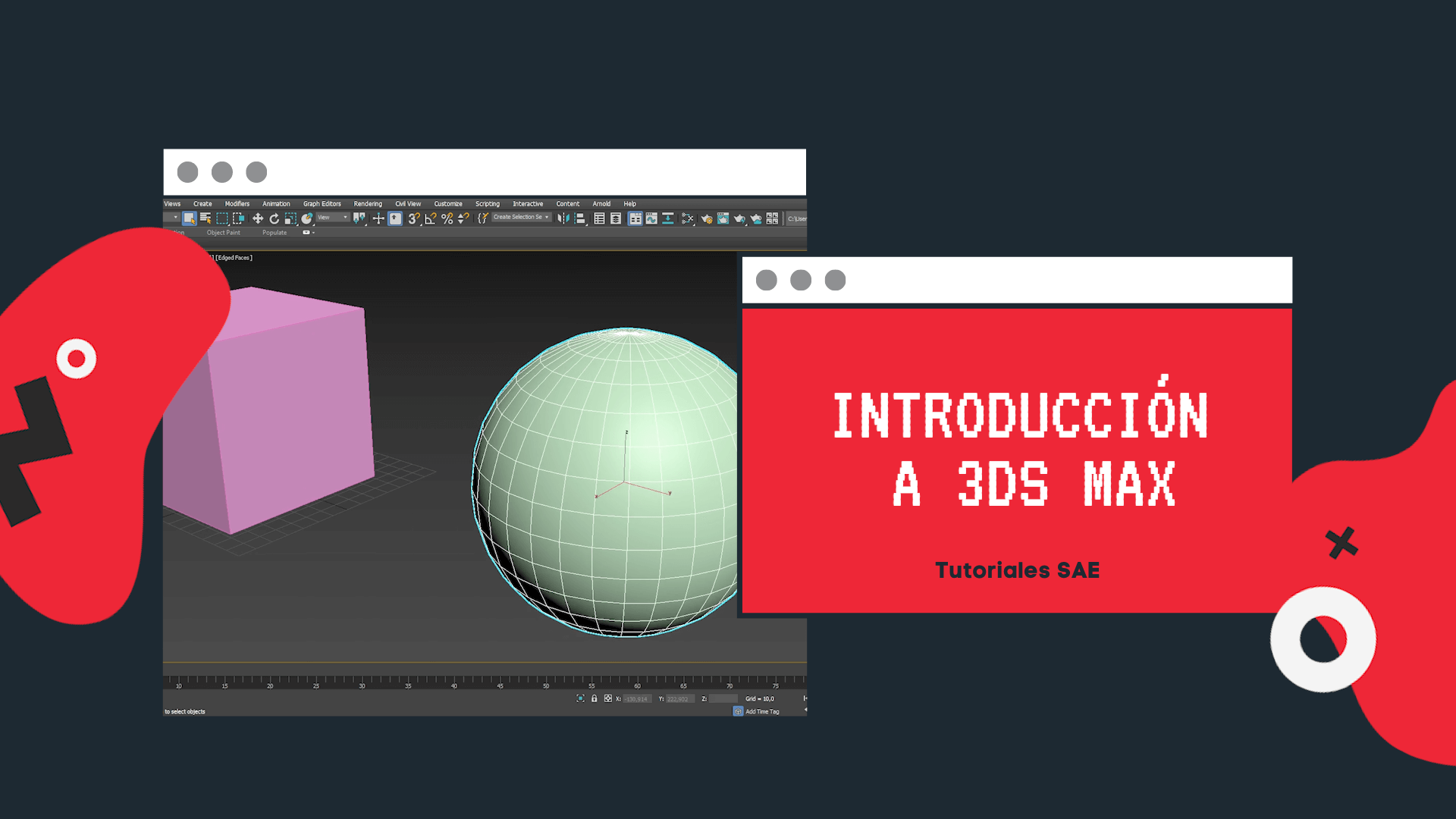
Task: Toggle the Percent Snap icon
Action: coord(447,218)
